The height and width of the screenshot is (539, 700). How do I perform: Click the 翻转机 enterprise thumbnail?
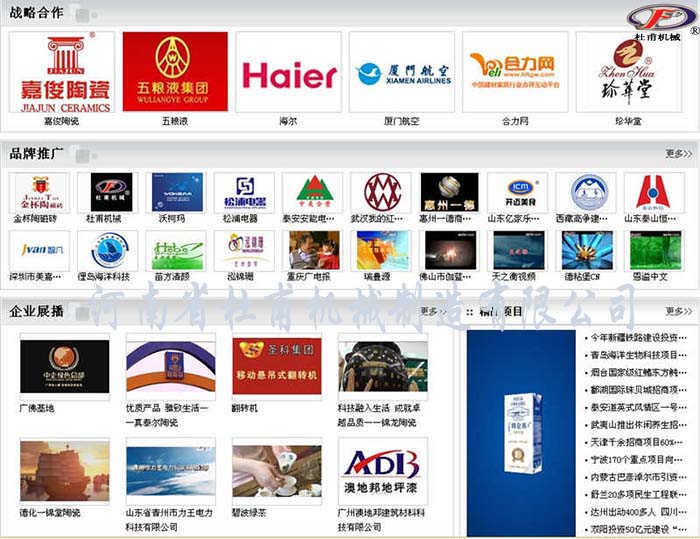tap(277, 366)
